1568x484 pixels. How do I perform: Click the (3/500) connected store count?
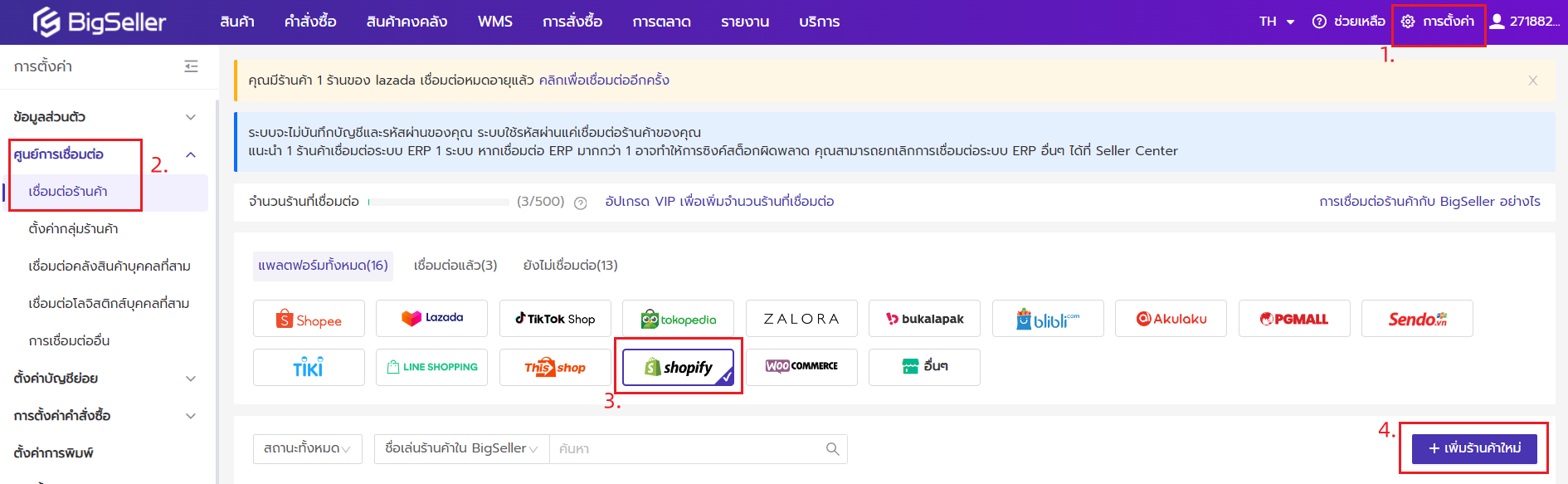pyautogui.click(x=540, y=202)
